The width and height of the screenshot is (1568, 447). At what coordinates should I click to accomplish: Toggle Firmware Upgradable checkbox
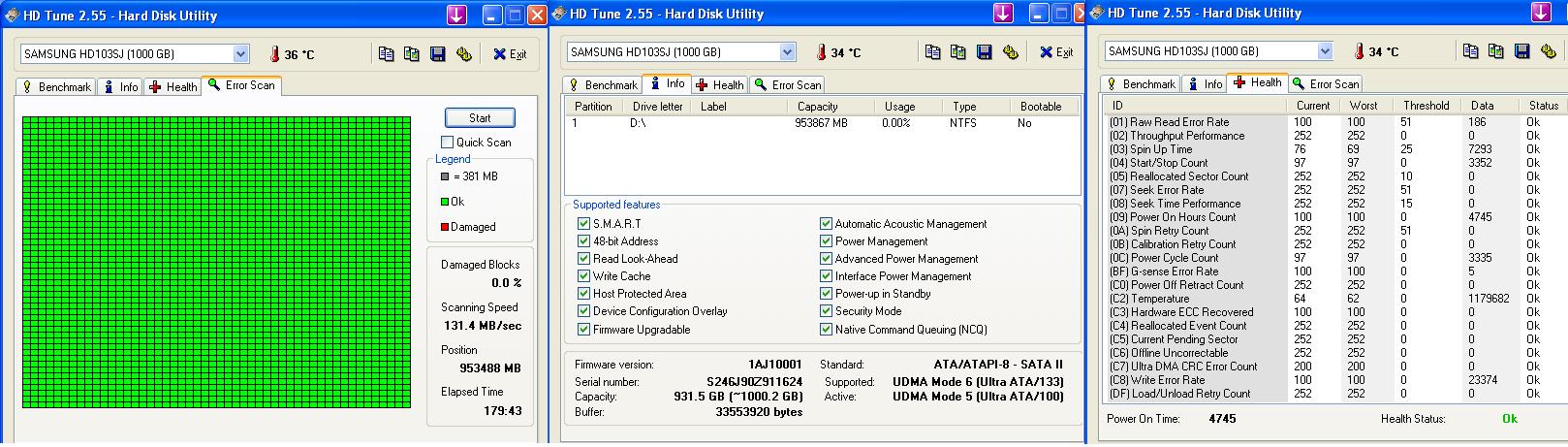(583, 329)
